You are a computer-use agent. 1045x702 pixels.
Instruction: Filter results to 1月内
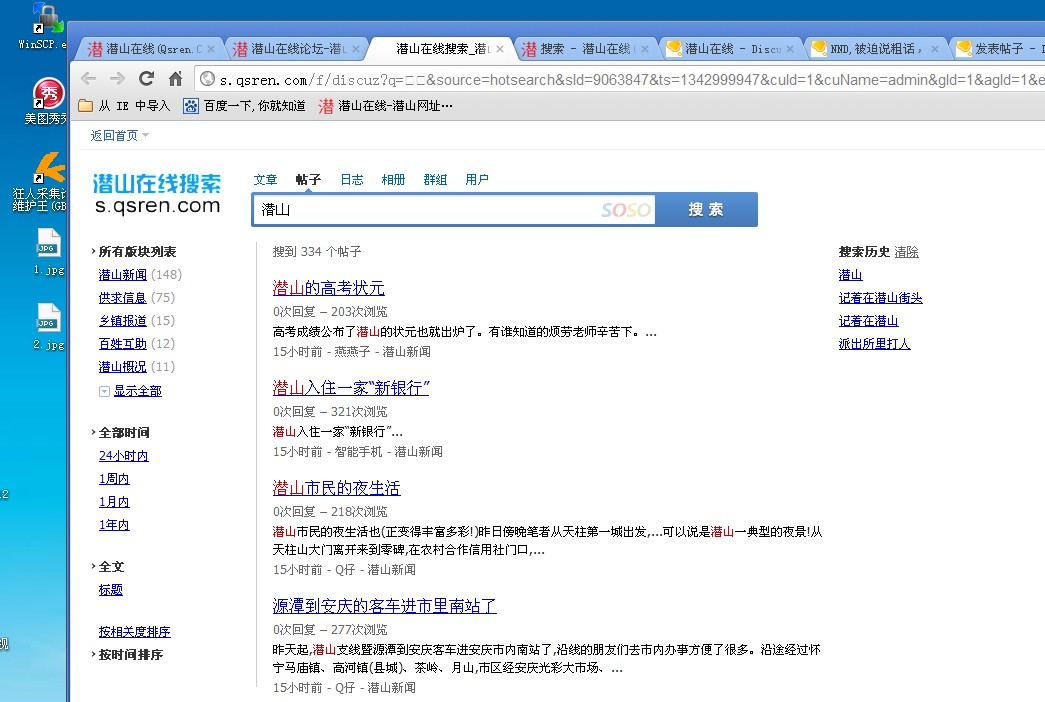click(114, 501)
